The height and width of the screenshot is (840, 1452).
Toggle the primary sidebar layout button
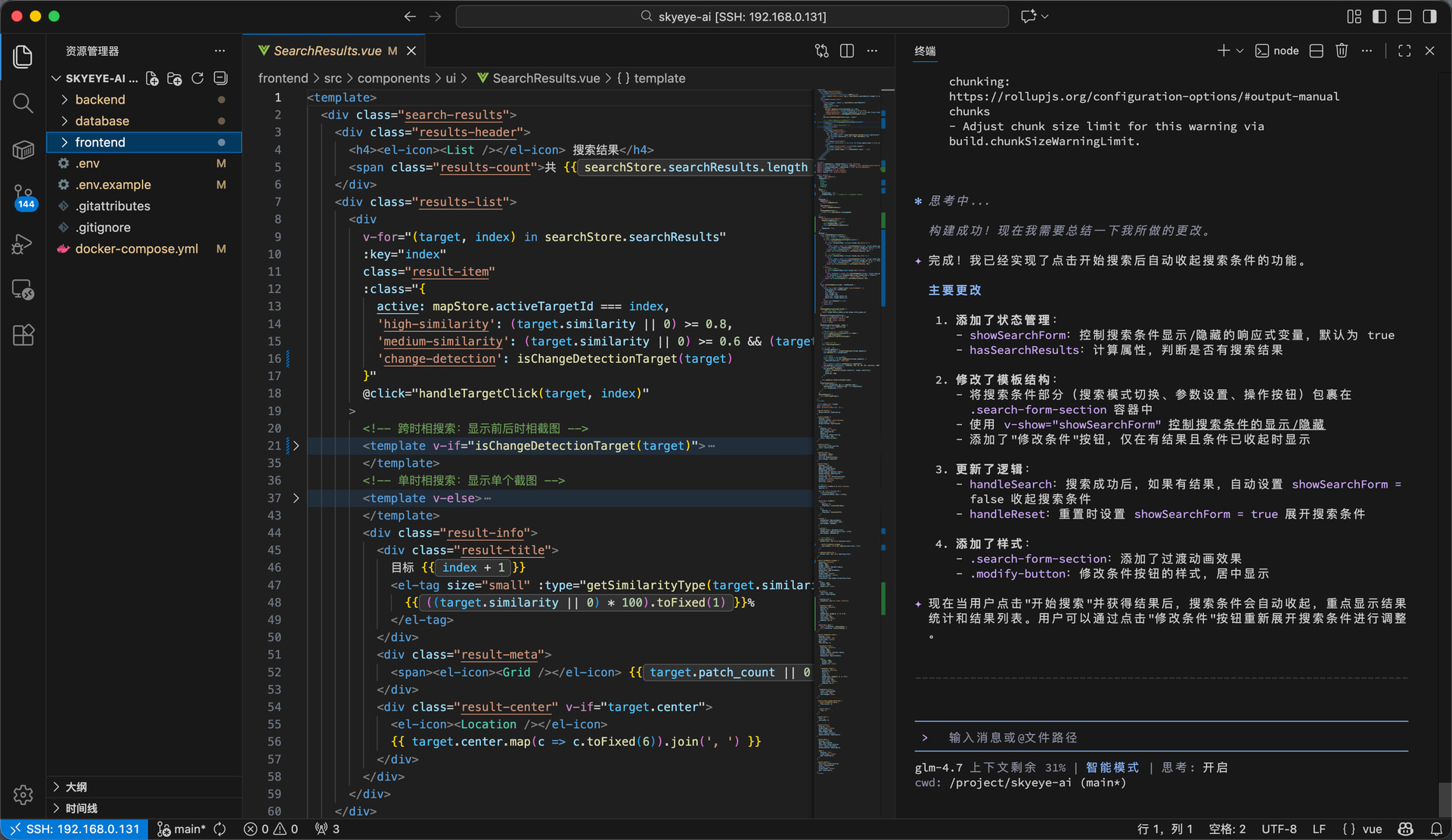1379,16
